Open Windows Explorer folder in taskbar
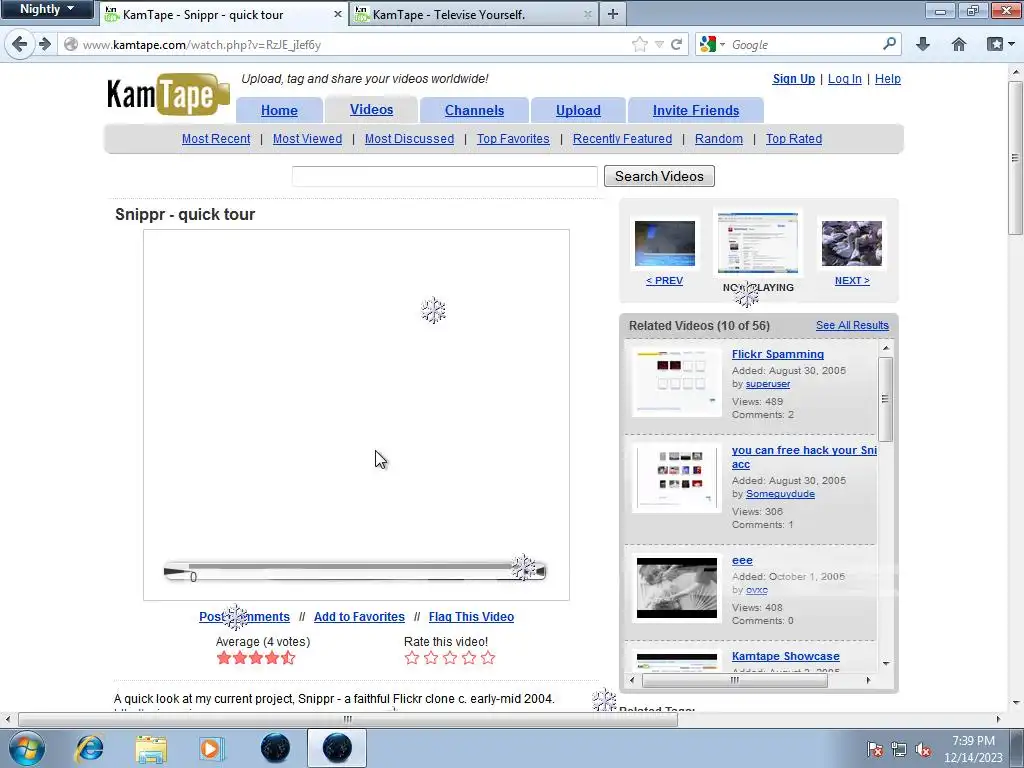This screenshot has height=768, width=1024. pos(151,748)
